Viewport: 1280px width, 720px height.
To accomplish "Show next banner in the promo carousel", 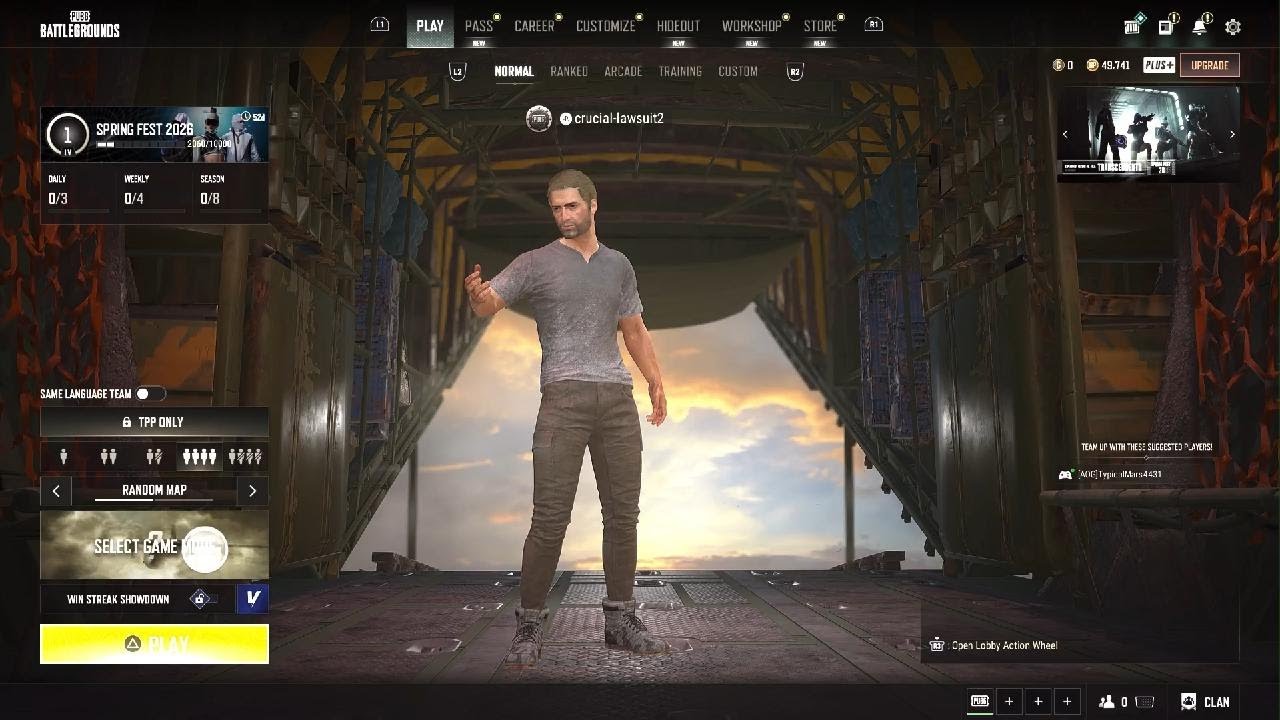I will 1232,134.
